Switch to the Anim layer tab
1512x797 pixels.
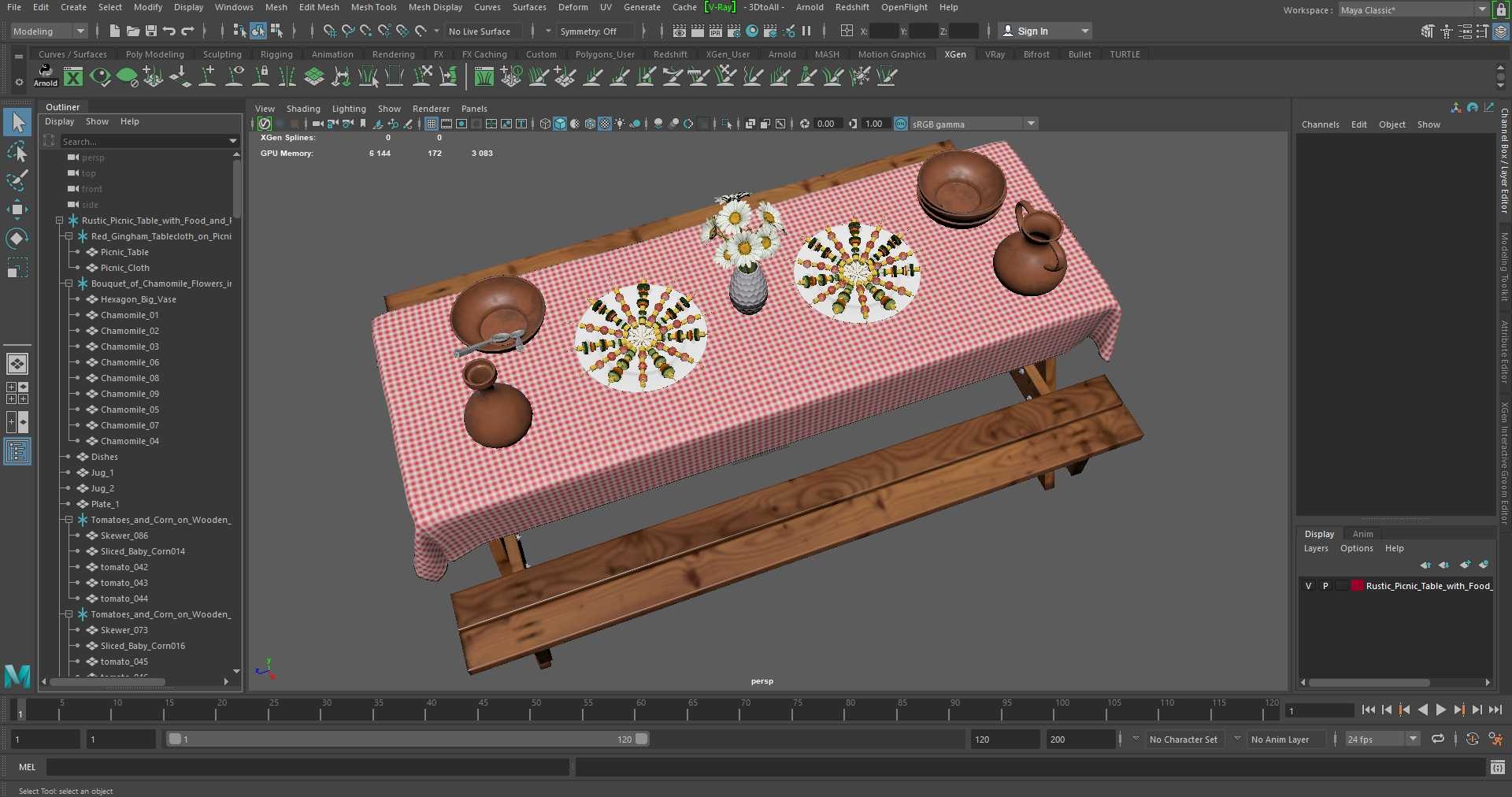(1362, 534)
